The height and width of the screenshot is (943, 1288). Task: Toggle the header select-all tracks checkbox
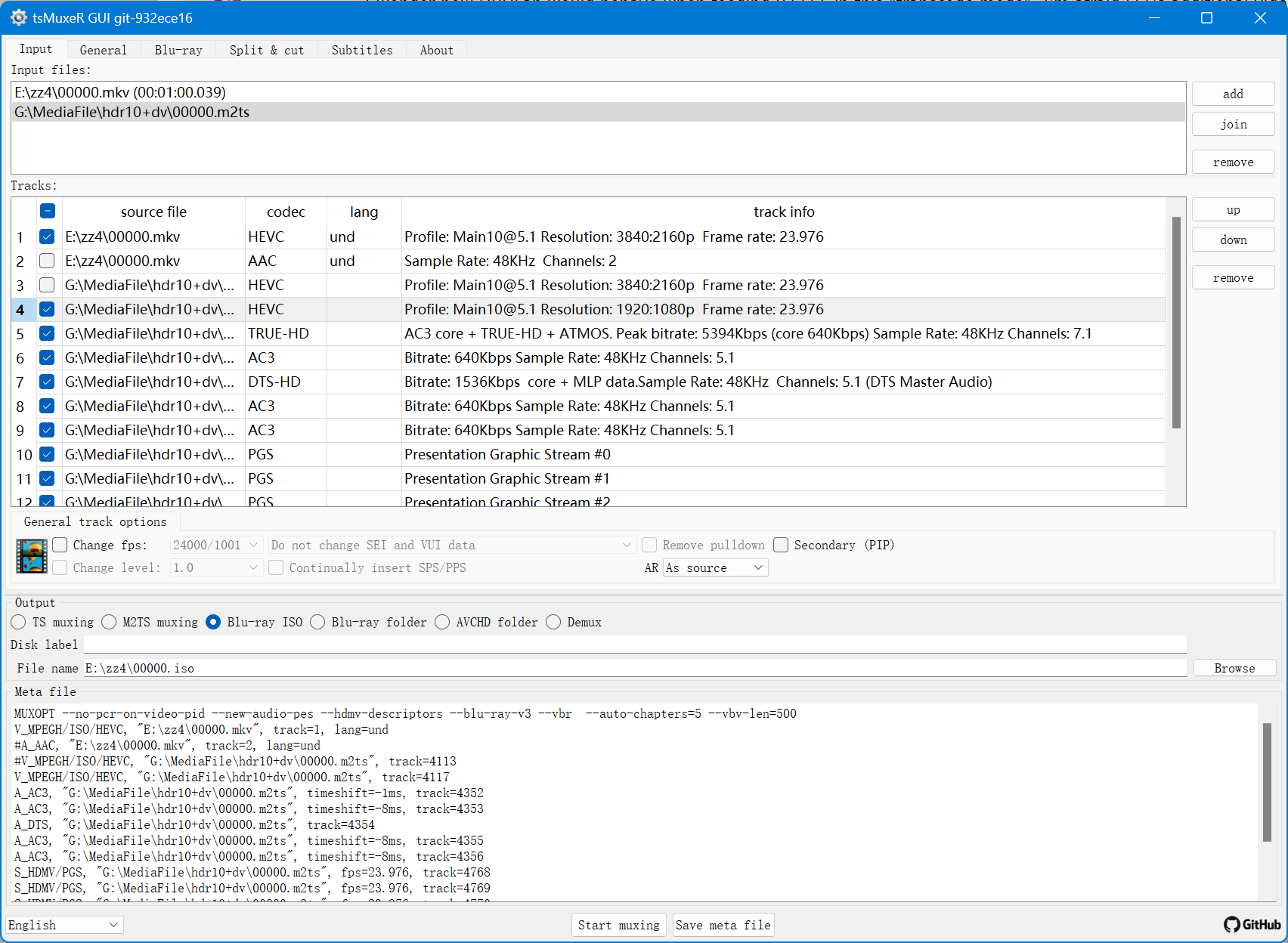tap(48, 212)
